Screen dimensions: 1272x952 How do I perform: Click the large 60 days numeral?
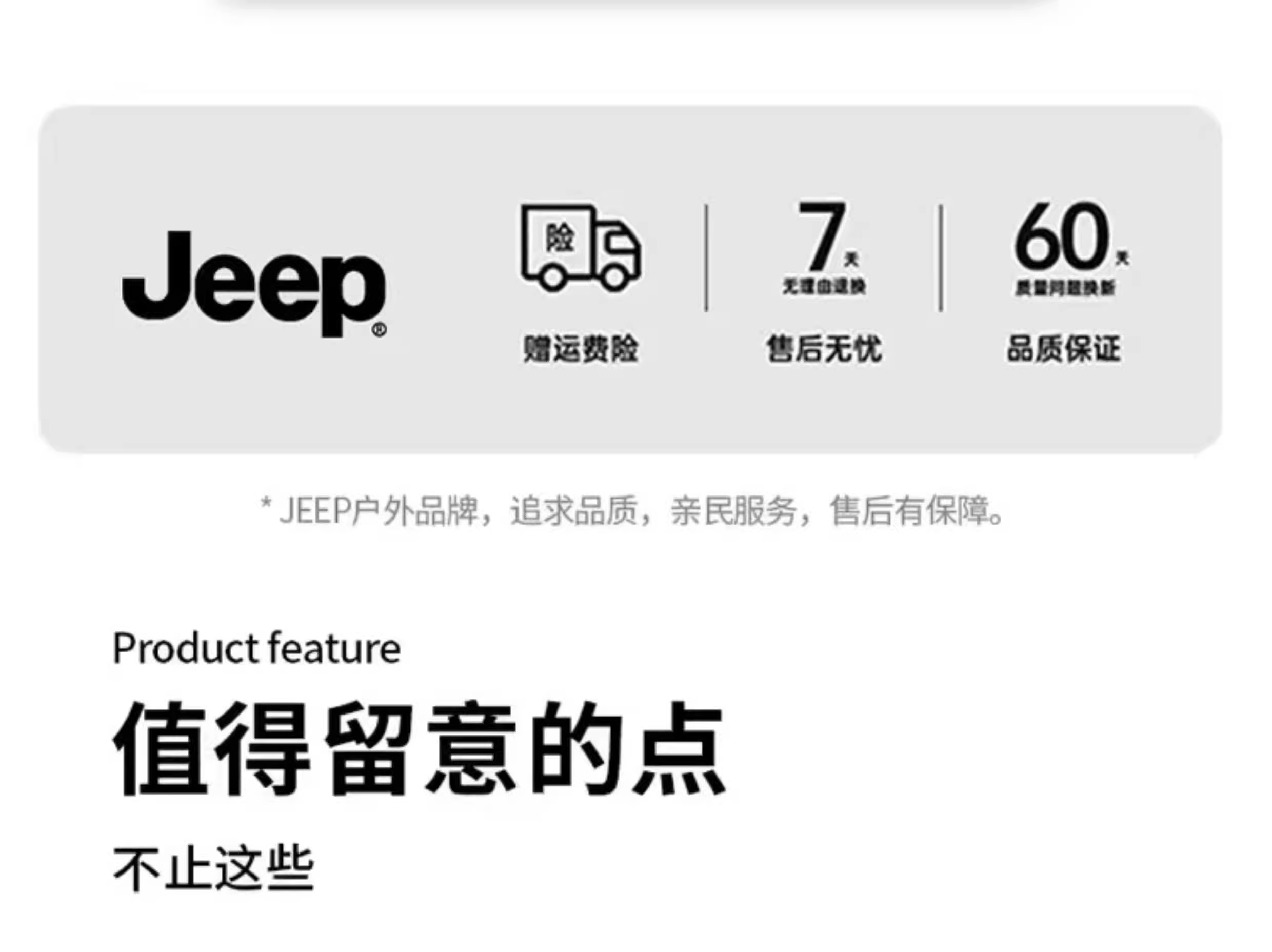coord(1062,236)
